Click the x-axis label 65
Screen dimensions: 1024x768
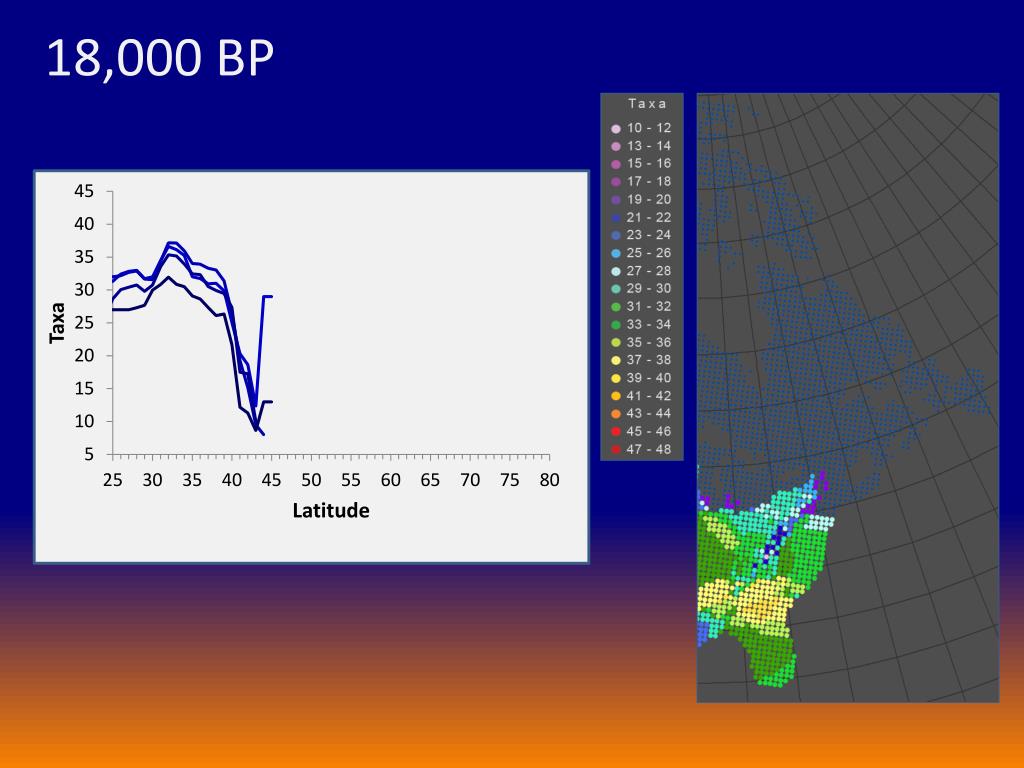pyautogui.click(x=430, y=480)
